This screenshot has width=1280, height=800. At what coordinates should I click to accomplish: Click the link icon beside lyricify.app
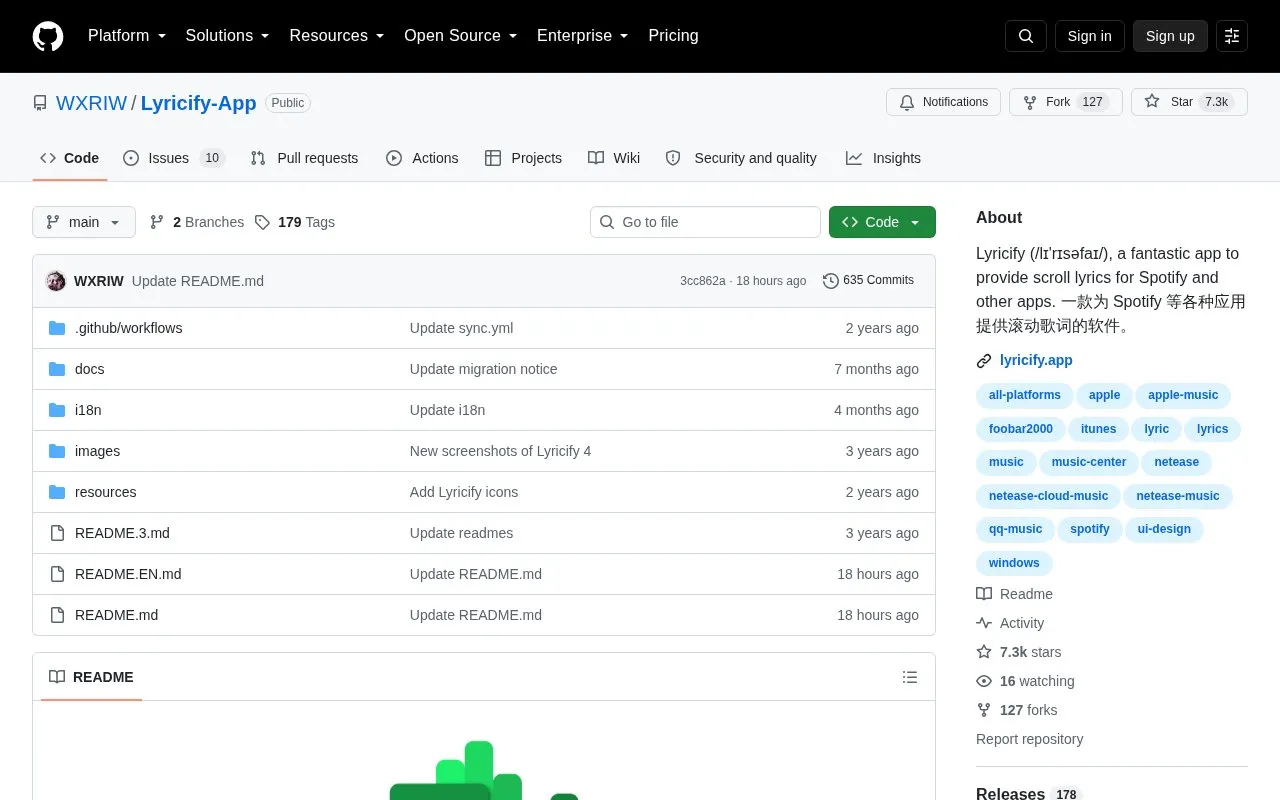(x=984, y=361)
